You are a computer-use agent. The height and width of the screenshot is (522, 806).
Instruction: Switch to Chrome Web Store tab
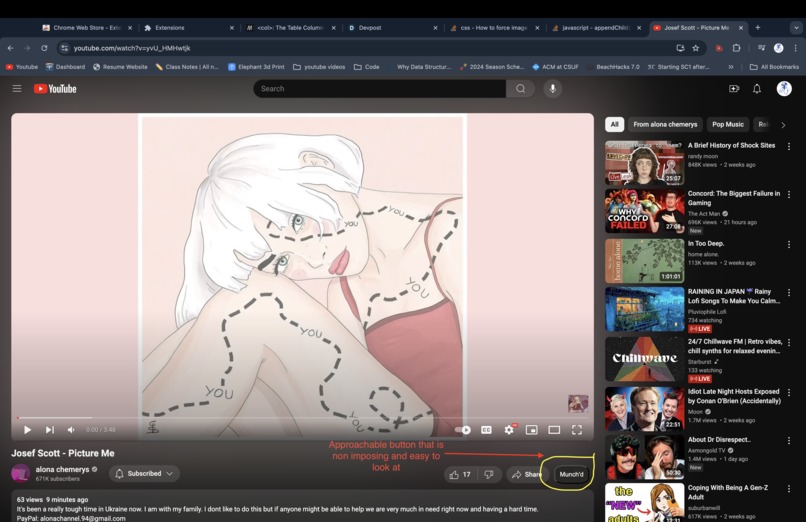86,28
